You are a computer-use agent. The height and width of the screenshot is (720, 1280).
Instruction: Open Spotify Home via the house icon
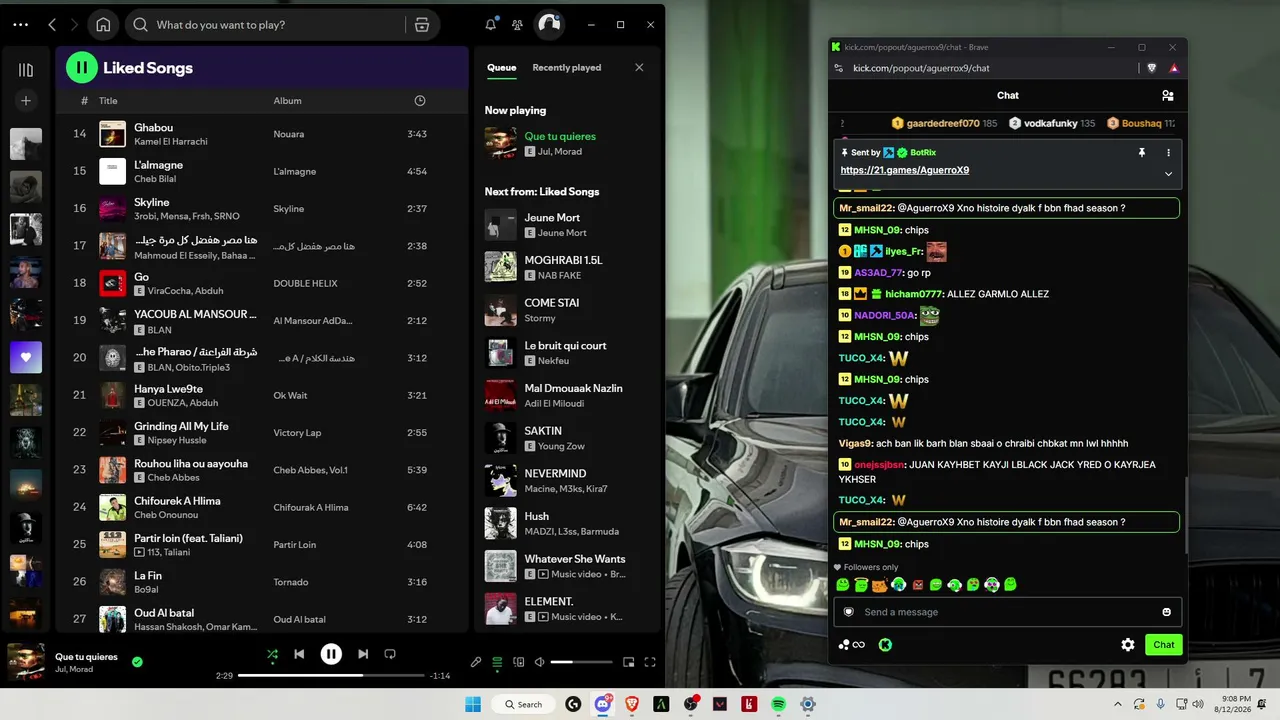102,24
